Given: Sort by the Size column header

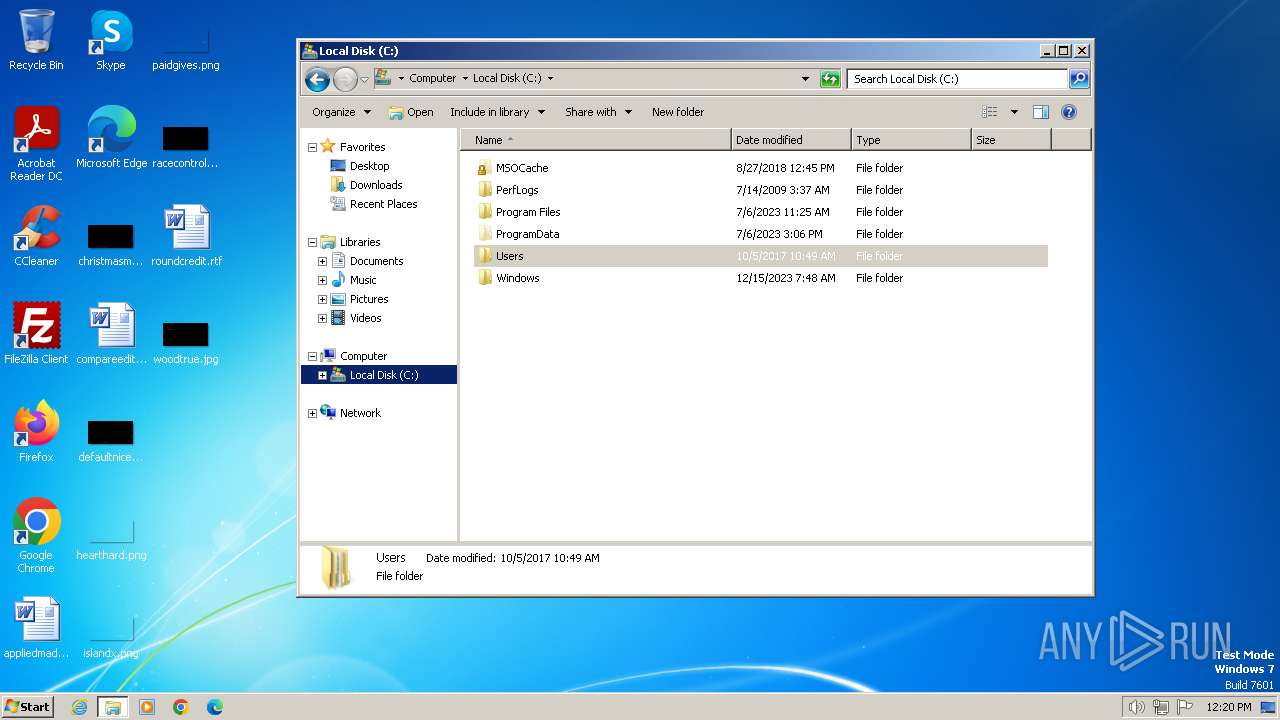Looking at the screenshot, I should pos(1011,140).
